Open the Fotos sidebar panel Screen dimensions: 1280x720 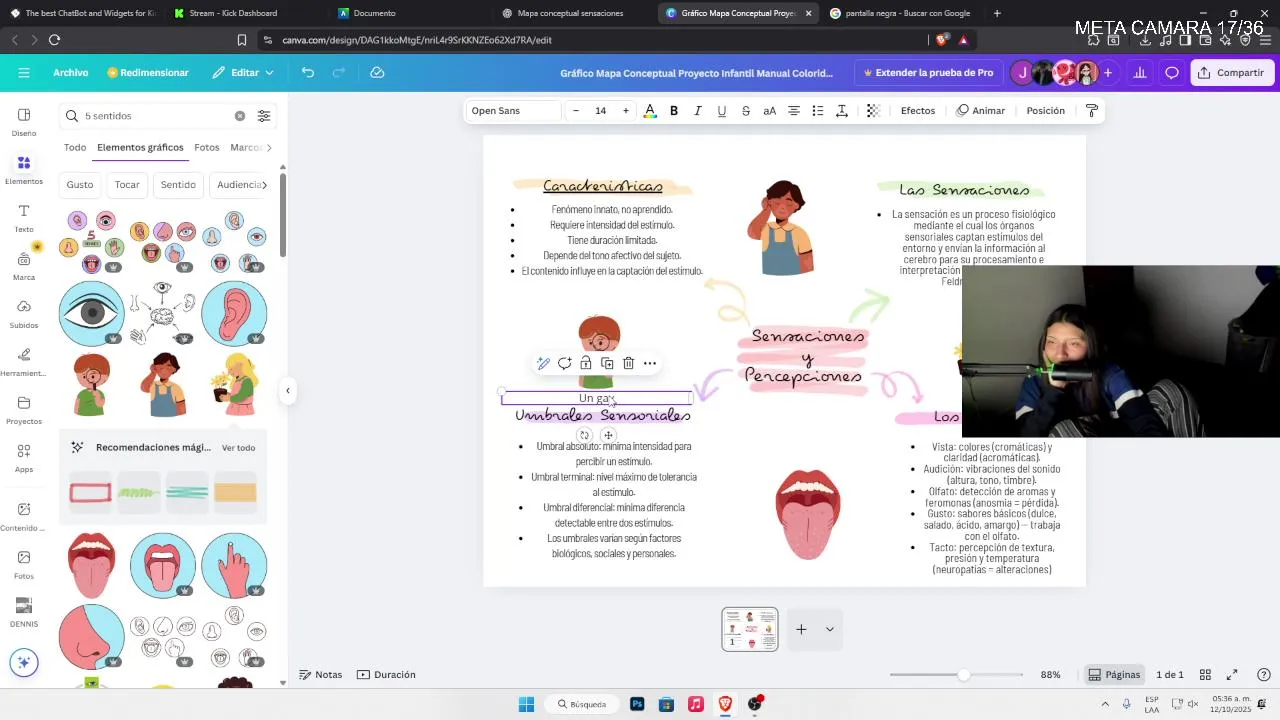pyautogui.click(x=24, y=565)
